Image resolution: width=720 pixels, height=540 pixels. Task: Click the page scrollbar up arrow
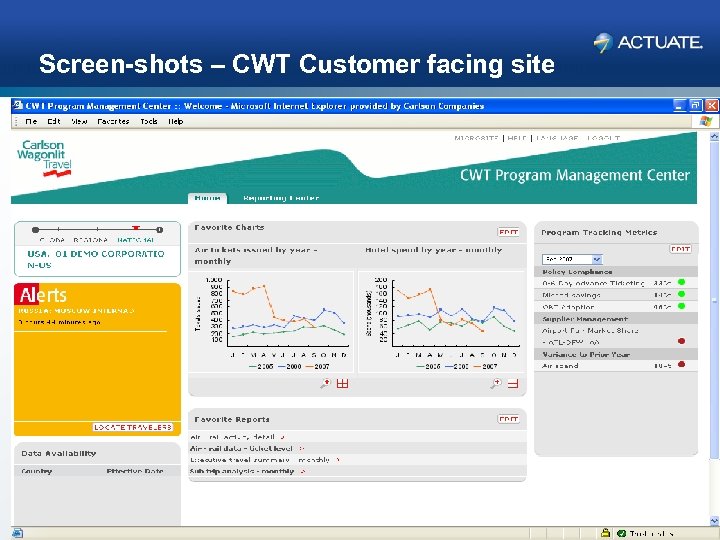714,136
